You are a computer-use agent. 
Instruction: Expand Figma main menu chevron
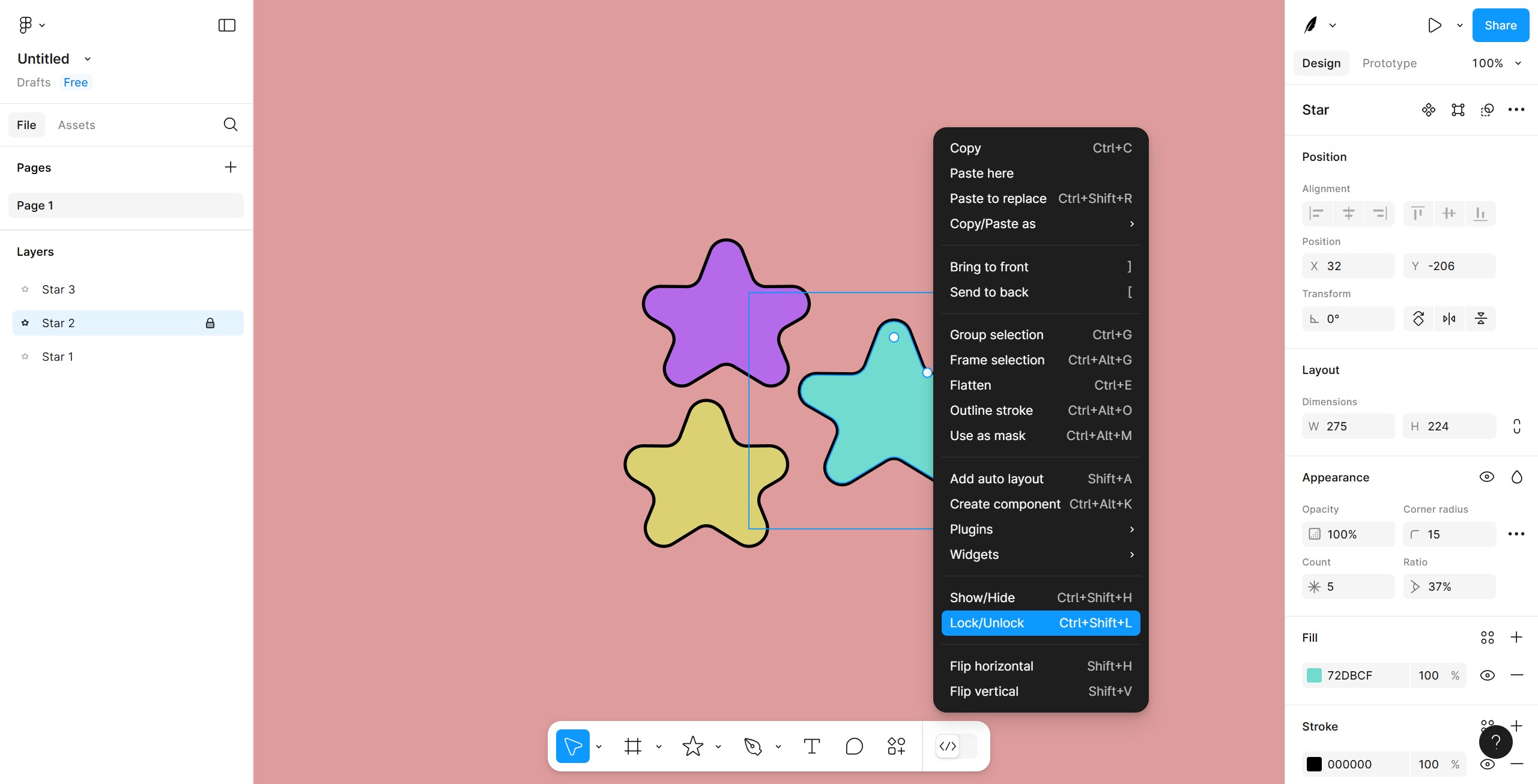click(x=42, y=25)
